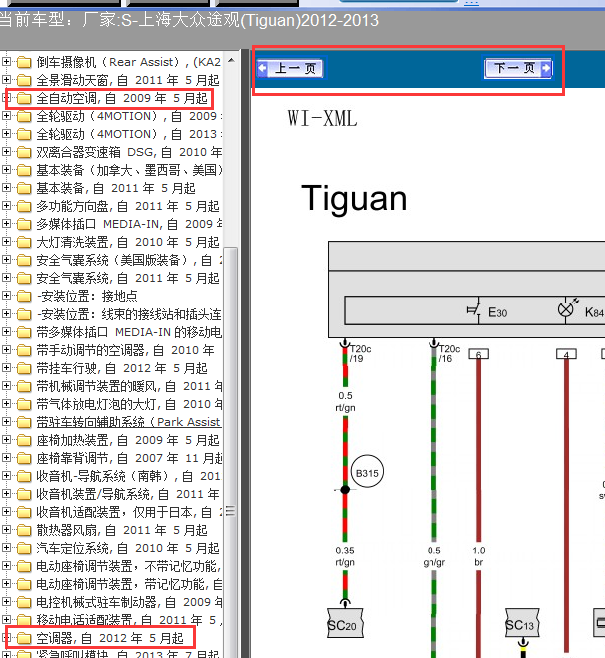This screenshot has width=605, height=658.
Task: Select tree item 全自动空调, 自 2009 年 5 月起
Action: 122,98
